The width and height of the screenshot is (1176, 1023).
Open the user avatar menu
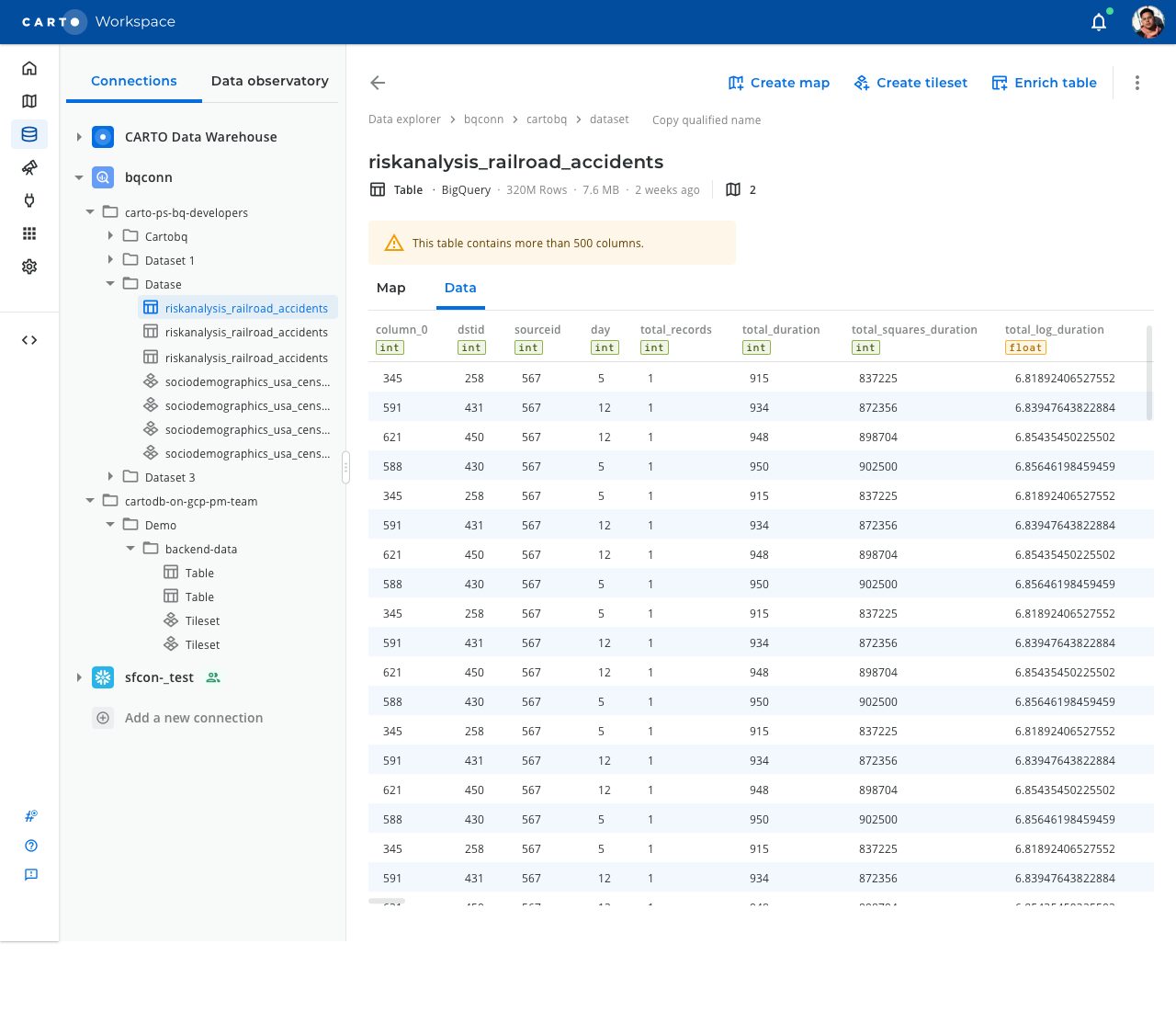(1148, 22)
